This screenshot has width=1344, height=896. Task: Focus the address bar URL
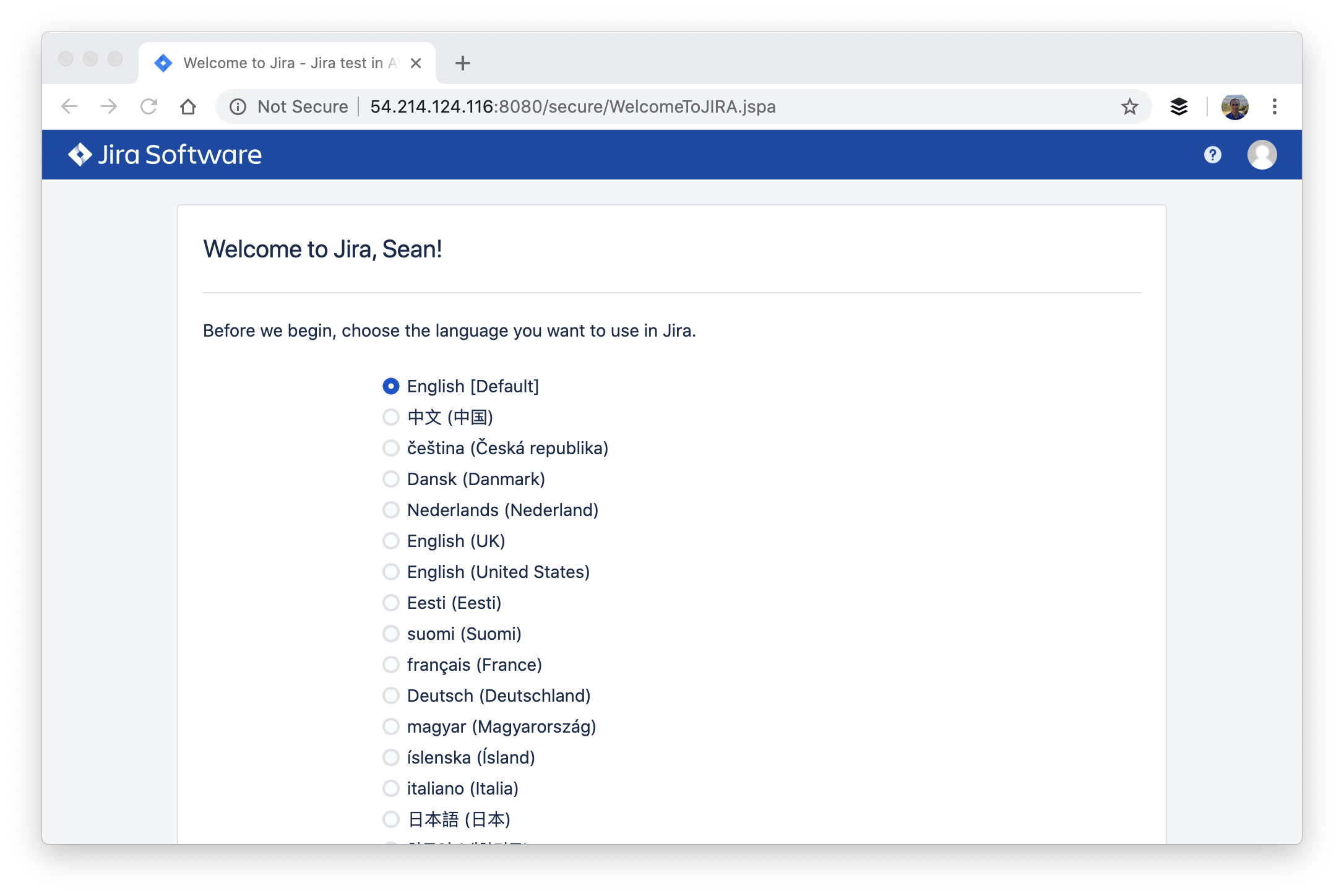coord(572,106)
